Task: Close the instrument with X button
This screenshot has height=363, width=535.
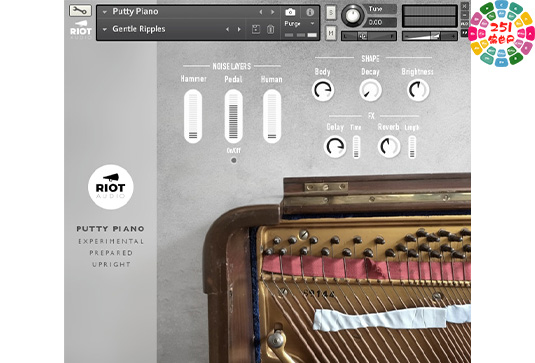Action: 464,6
